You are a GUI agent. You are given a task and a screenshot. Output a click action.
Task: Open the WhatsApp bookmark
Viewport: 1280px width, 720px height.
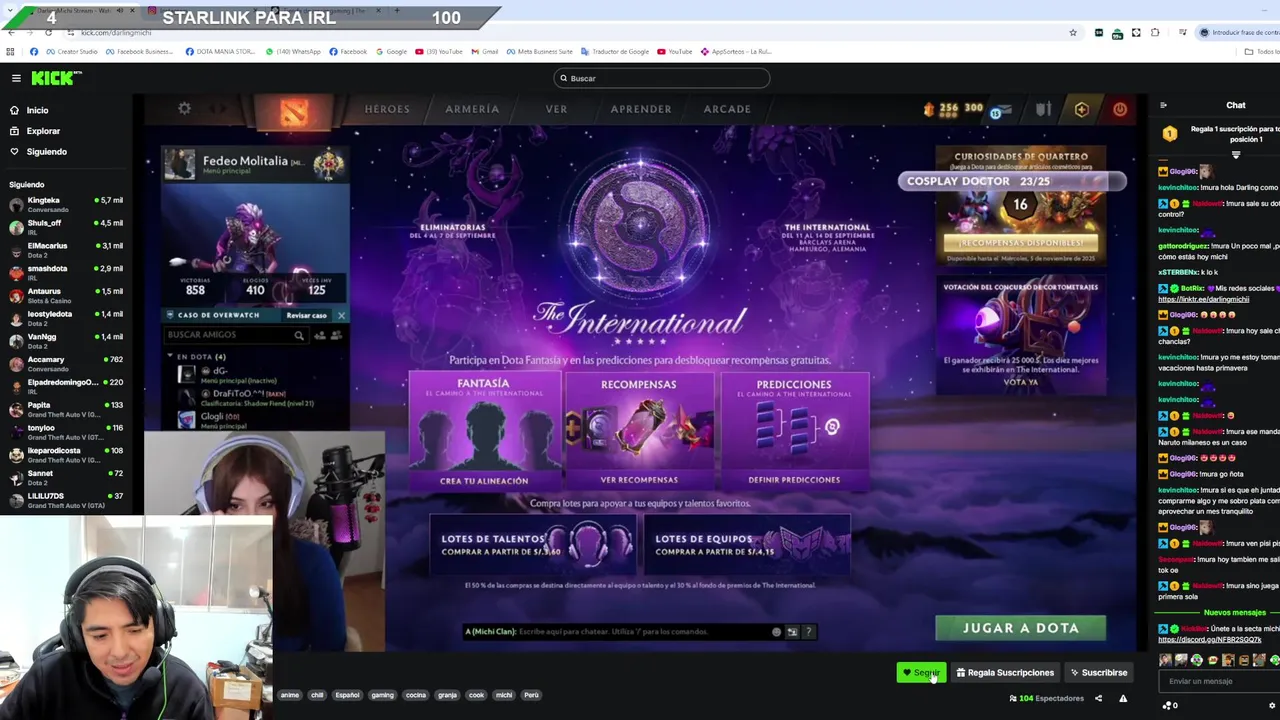(x=293, y=51)
